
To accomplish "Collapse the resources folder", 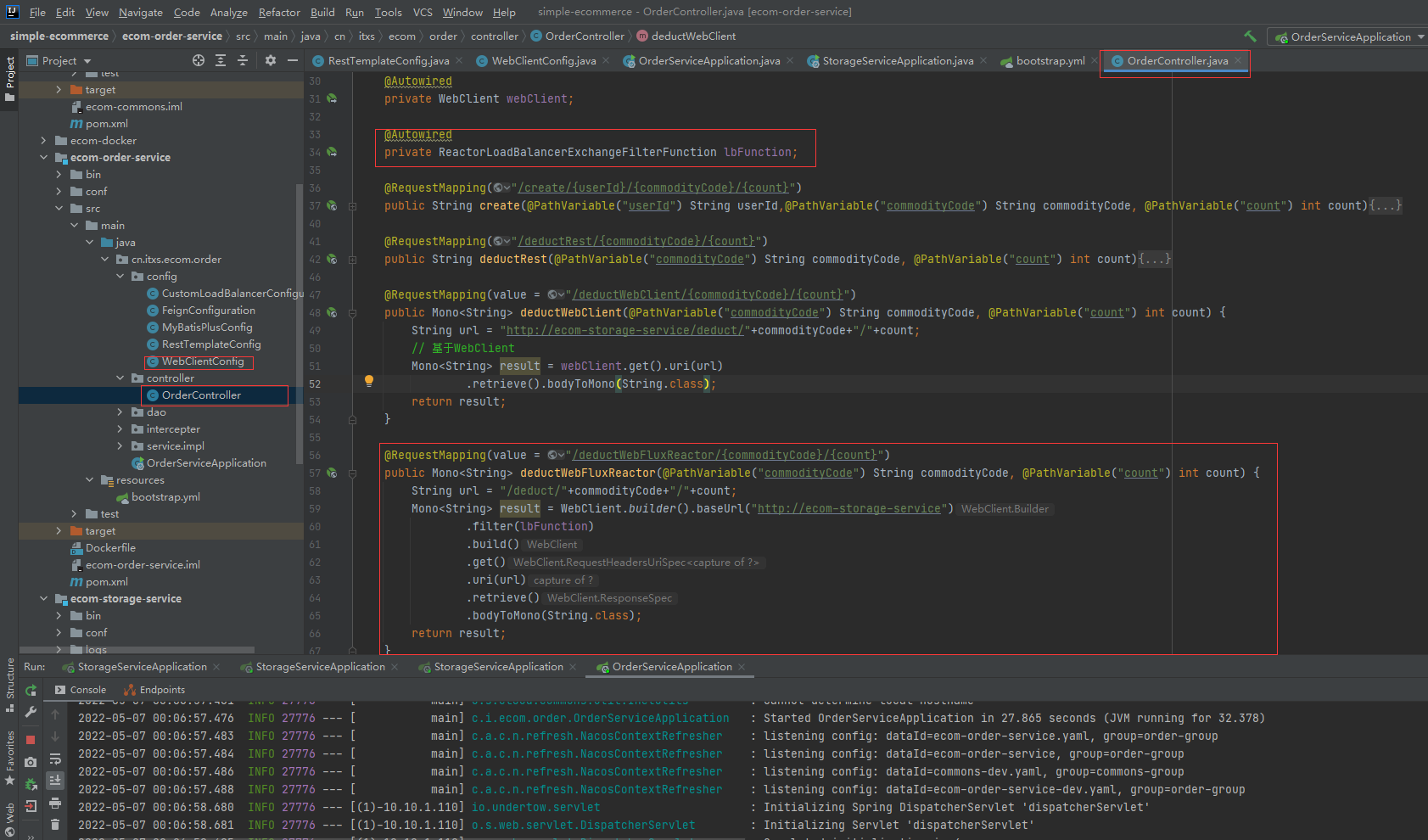I will [89, 480].
